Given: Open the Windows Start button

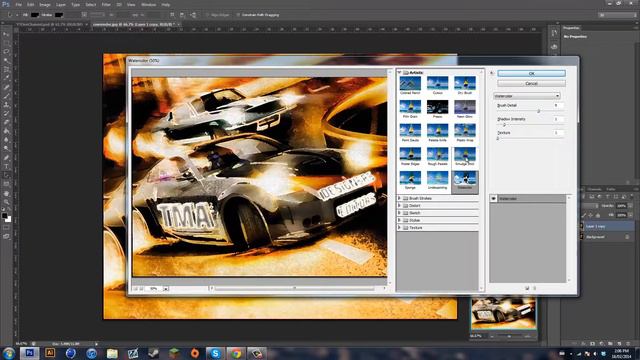Looking at the screenshot, I should [8, 353].
